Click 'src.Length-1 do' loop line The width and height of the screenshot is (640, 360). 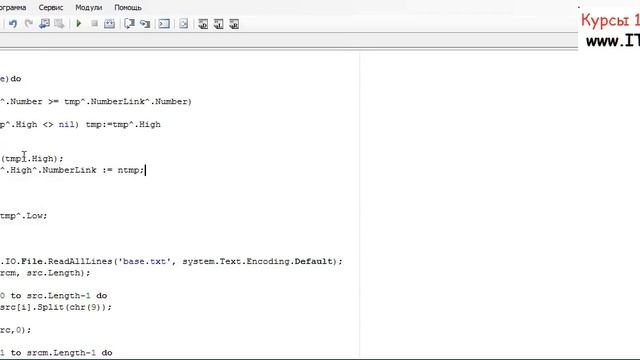(67, 296)
